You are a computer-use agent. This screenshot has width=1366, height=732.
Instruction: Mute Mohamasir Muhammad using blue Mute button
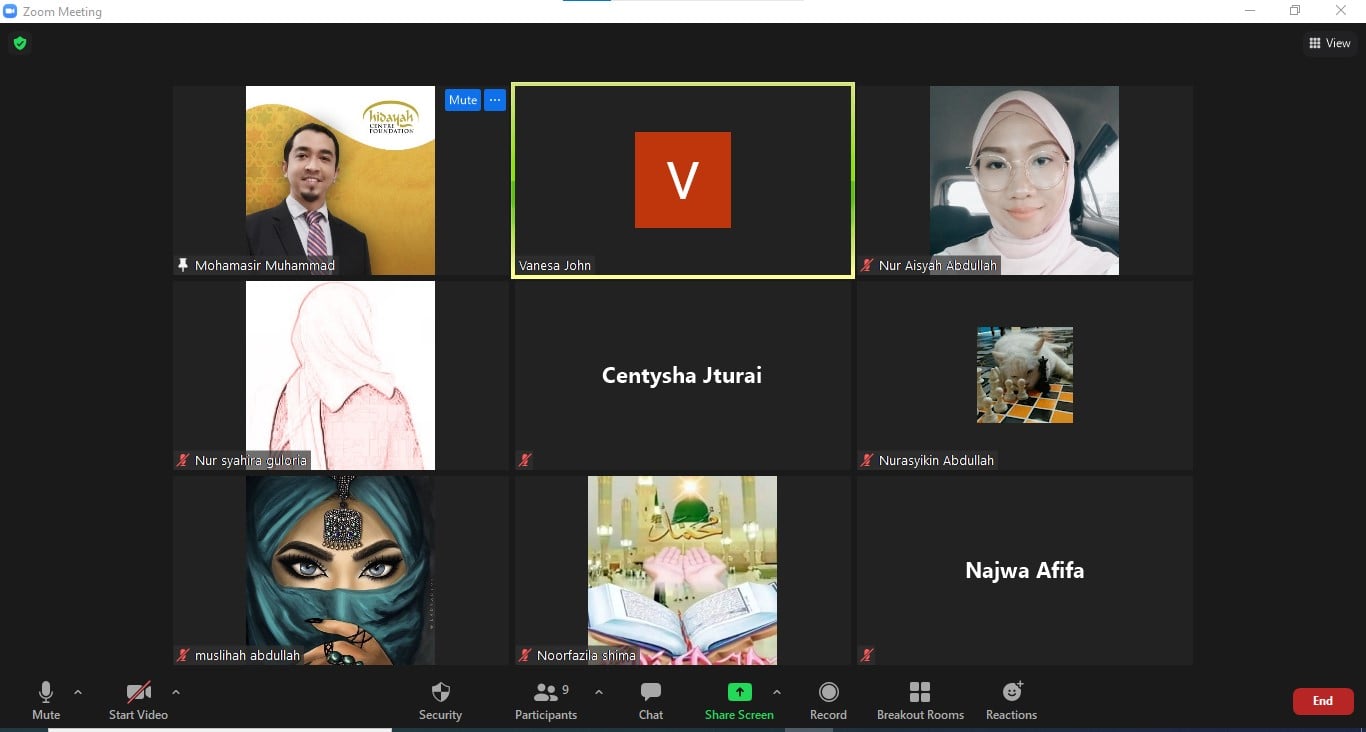463,100
